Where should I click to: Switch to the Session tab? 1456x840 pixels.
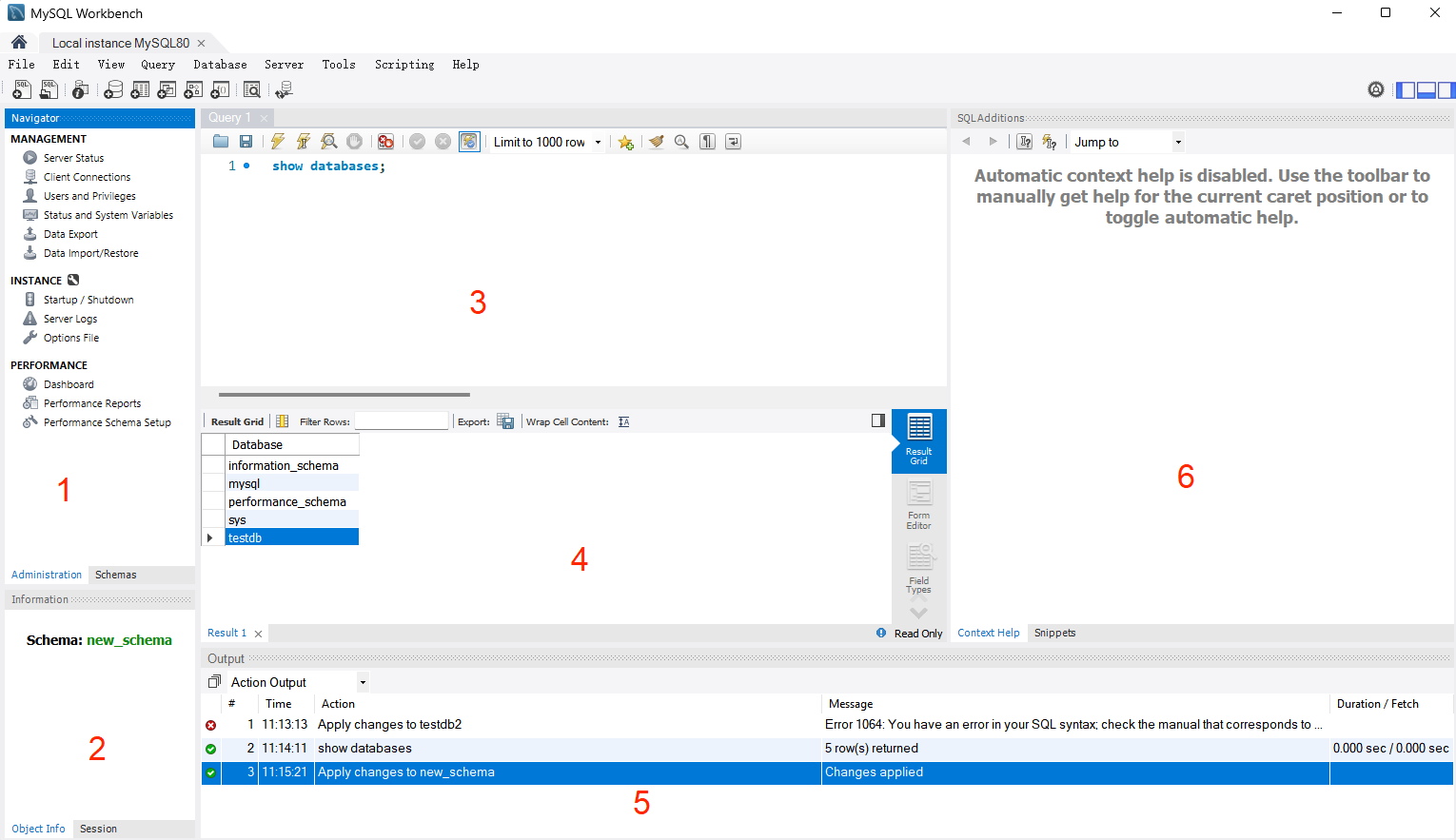click(98, 829)
